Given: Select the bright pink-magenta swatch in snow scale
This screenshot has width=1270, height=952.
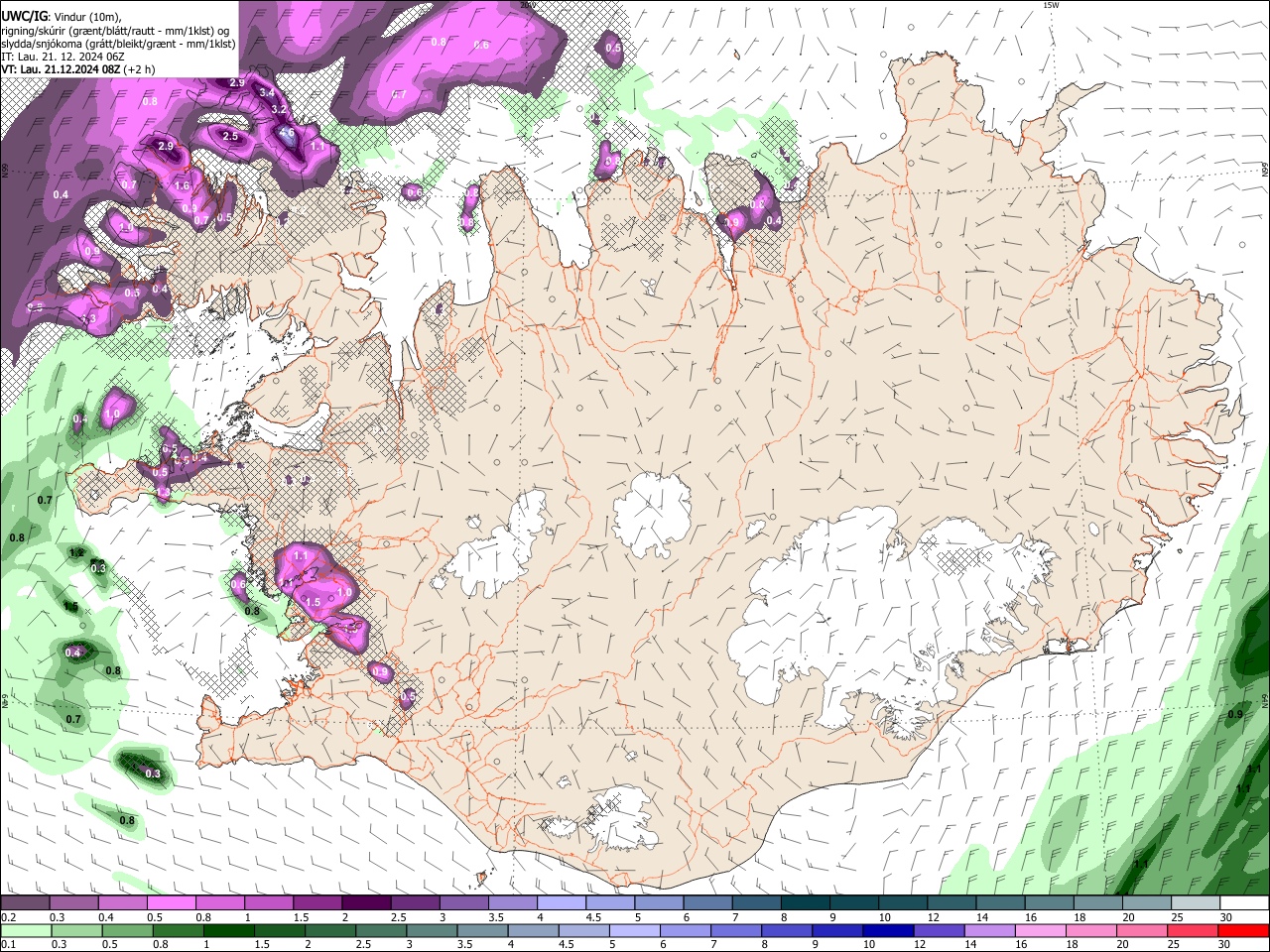Looking at the screenshot, I should coord(171,903).
